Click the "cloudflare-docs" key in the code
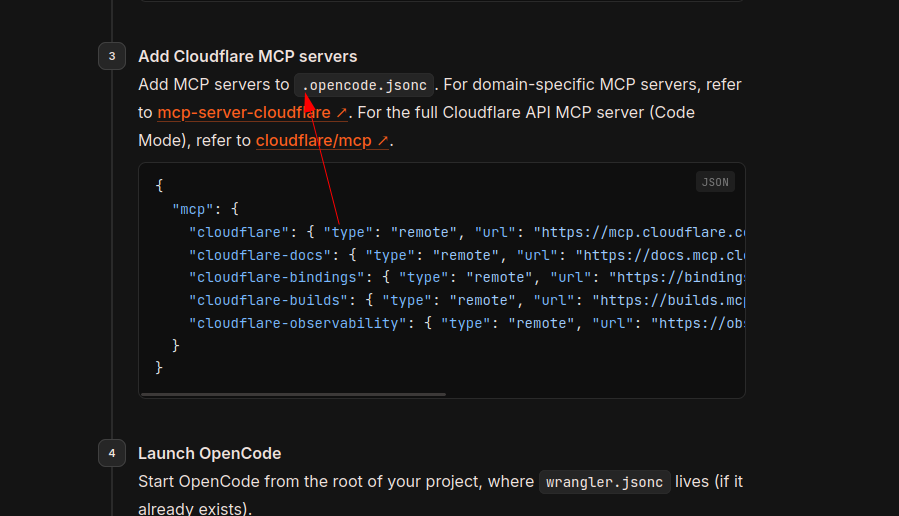899x516 pixels. click(260, 255)
